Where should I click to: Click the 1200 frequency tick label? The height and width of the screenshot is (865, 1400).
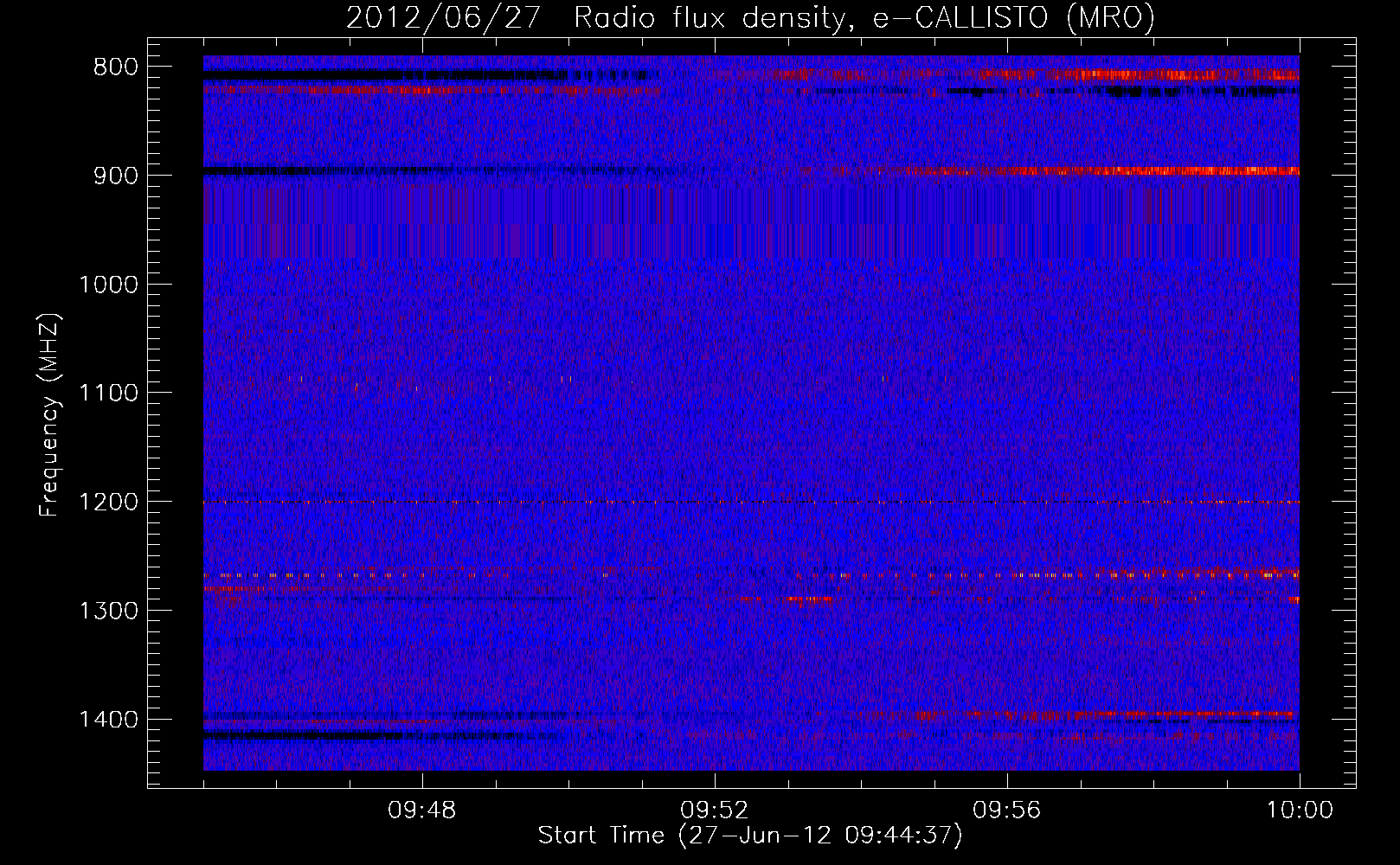click(x=108, y=503)
